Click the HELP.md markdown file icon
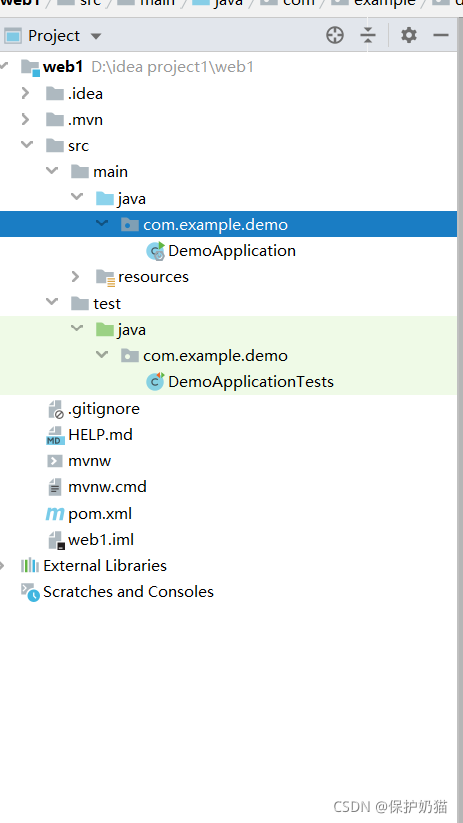This screenshot has height=823, width=463. coord(55,435)
